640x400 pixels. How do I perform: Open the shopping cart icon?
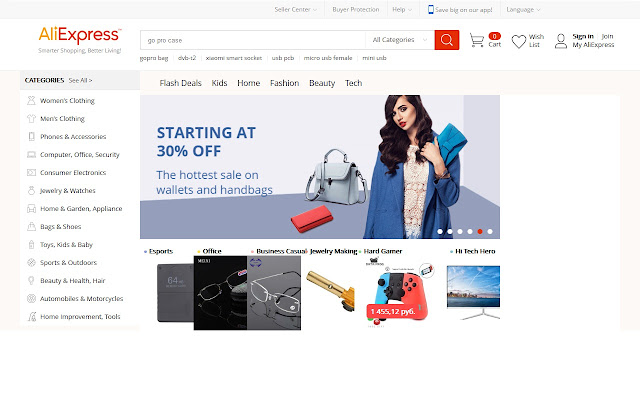tap(476, 40)
